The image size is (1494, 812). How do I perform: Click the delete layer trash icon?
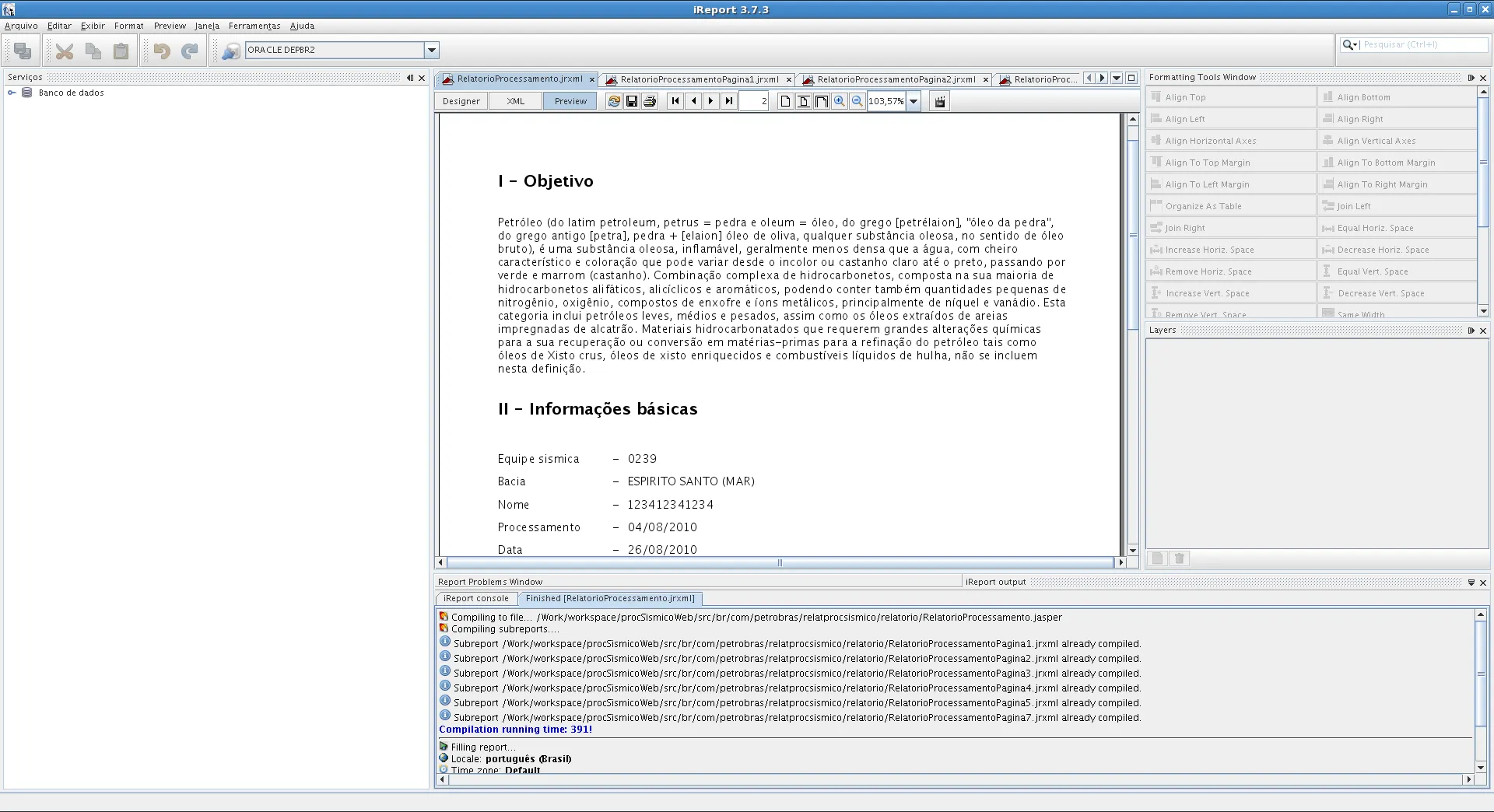click(x=1180, y=558)
